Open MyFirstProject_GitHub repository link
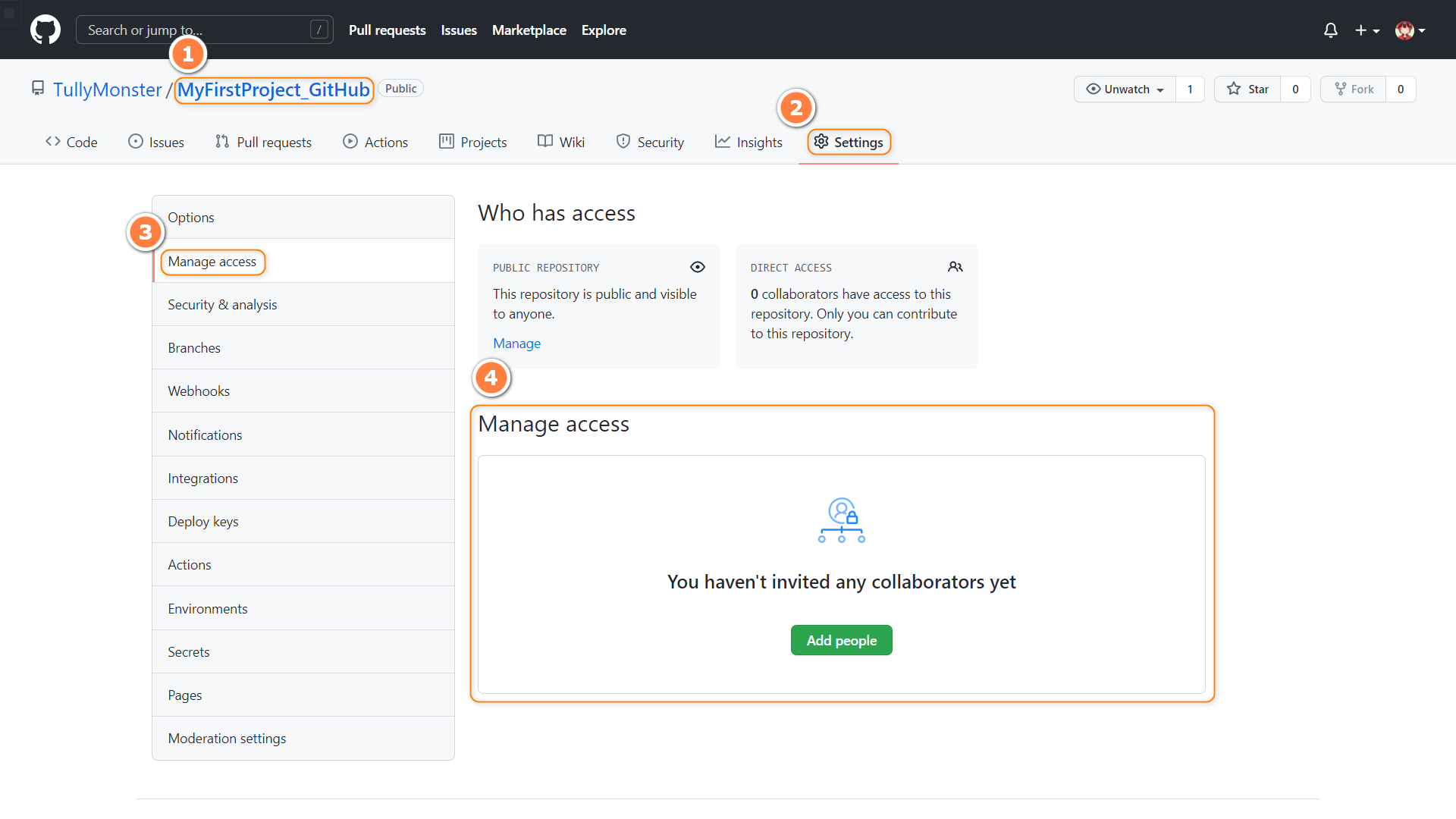1456x819 pixels. (x=274, y=89)
